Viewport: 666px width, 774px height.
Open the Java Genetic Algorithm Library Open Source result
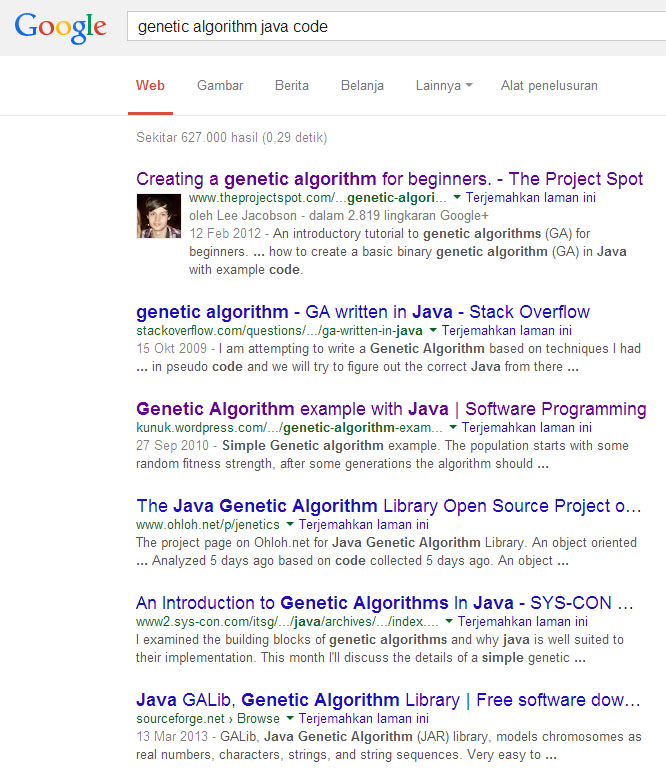coord(388,506)
